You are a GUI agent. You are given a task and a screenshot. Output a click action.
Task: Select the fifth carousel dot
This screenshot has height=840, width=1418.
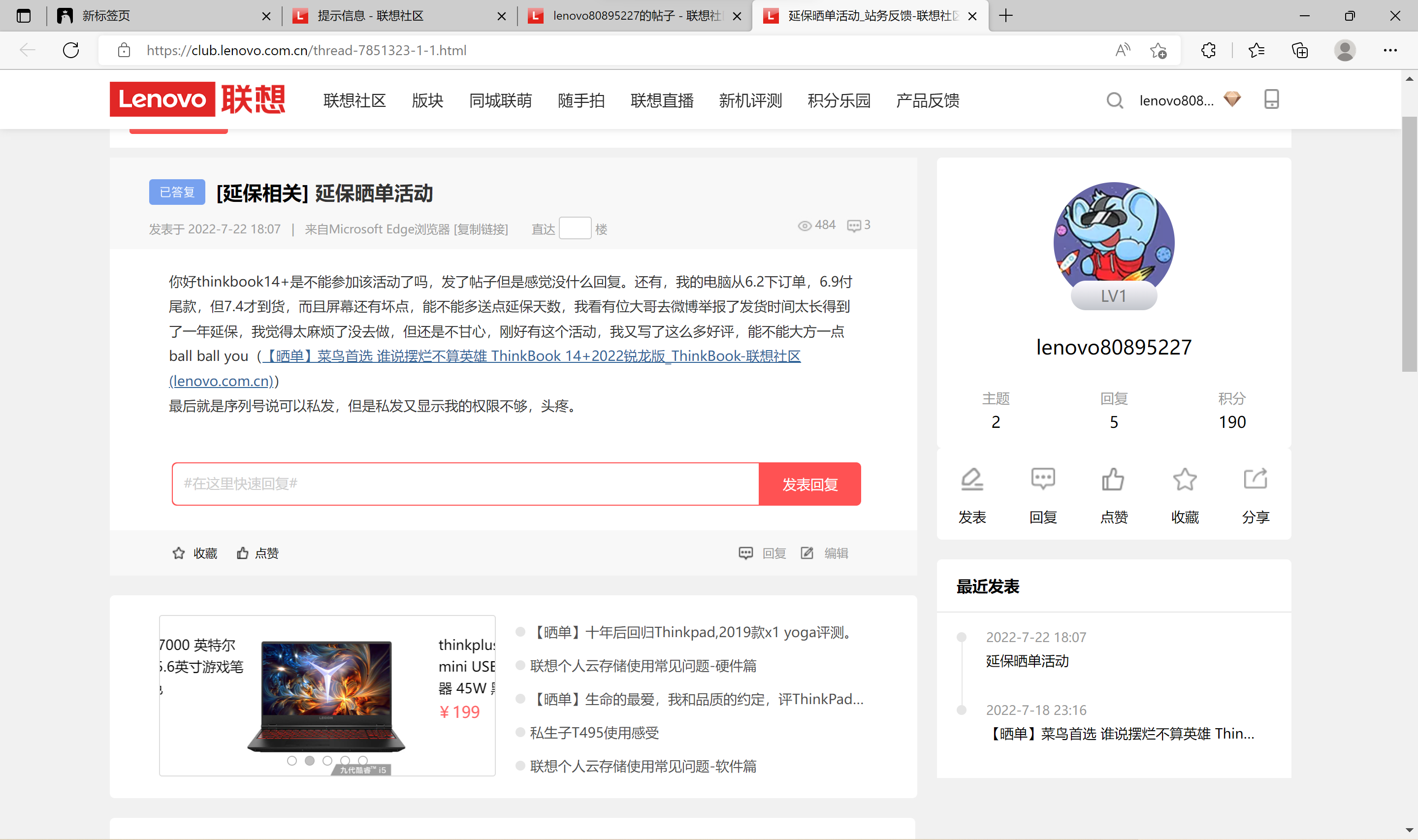[x=363, y=761]
